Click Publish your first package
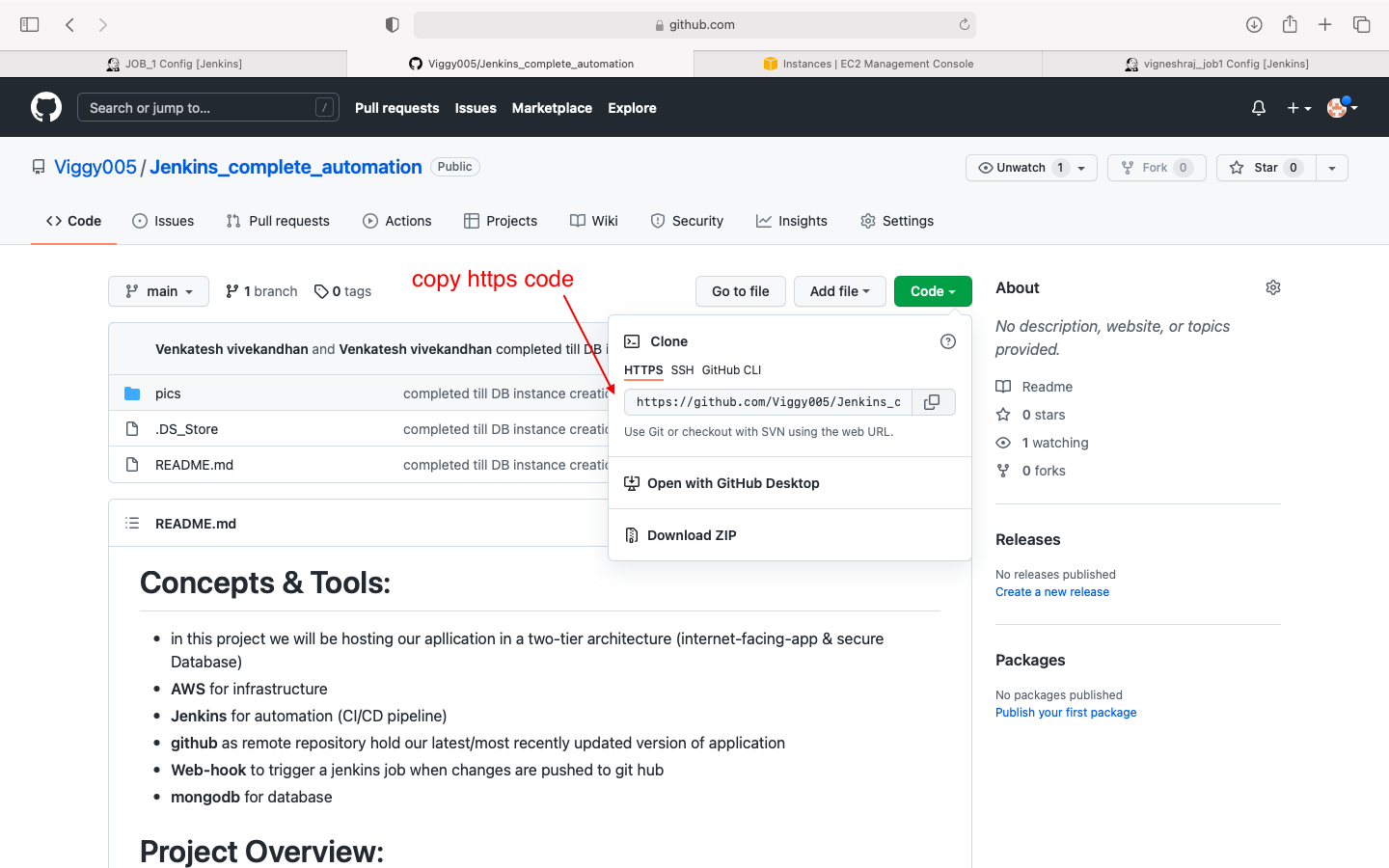 point(1066,713)
